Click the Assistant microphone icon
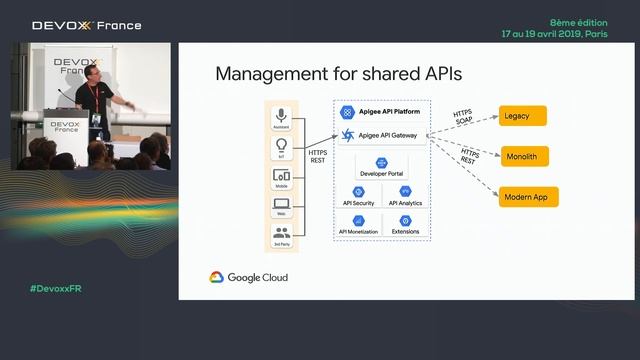The image size is (640, 360). coord(281,115)
